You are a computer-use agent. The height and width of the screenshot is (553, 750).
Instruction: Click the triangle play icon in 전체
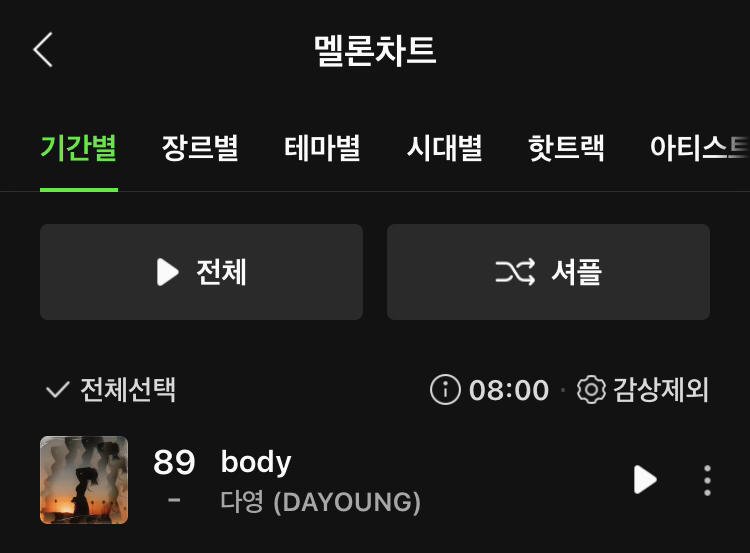pos(167,272)
